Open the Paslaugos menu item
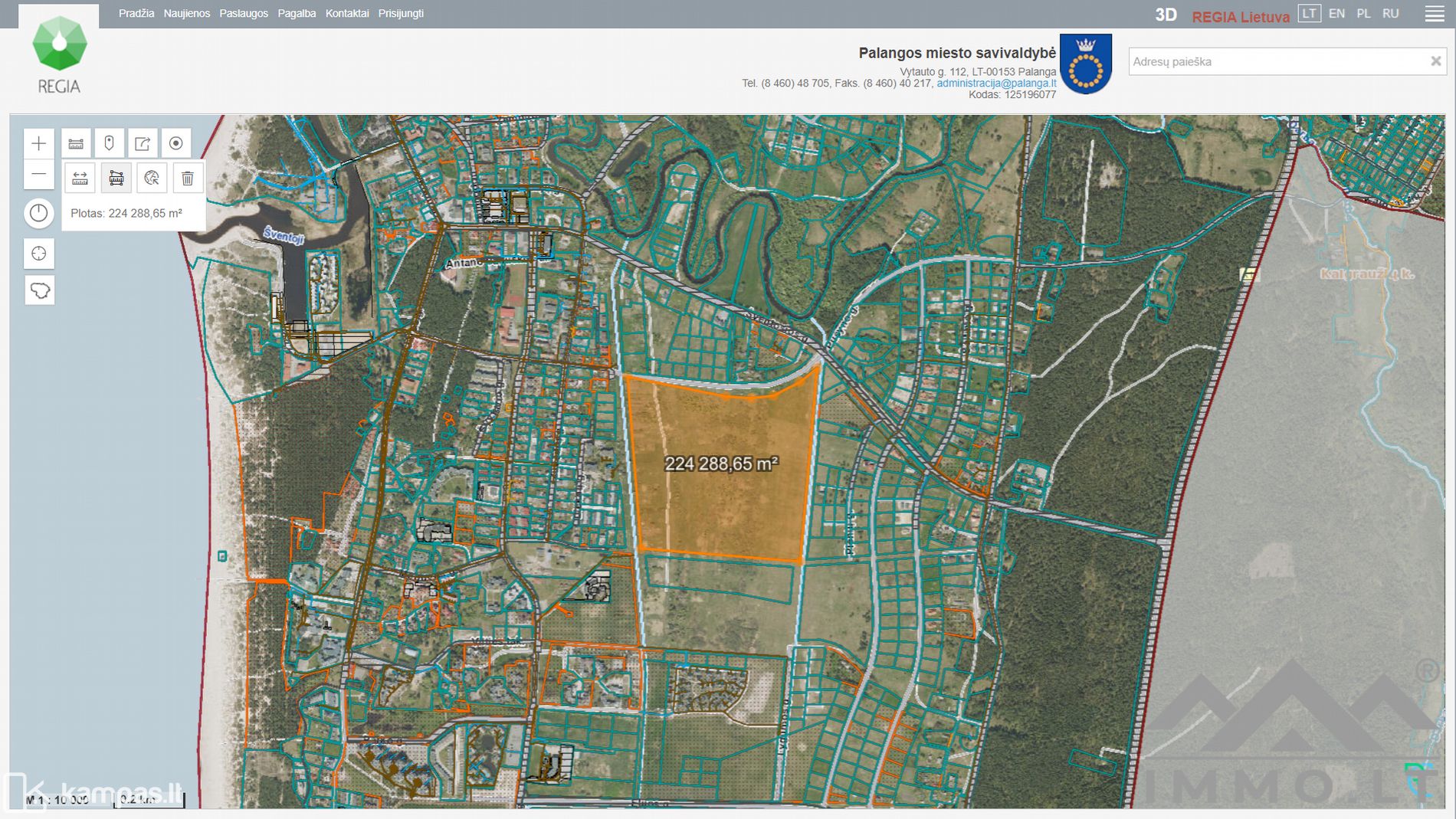Screen dimensions: 1456x819 click(x=244, y=14)
